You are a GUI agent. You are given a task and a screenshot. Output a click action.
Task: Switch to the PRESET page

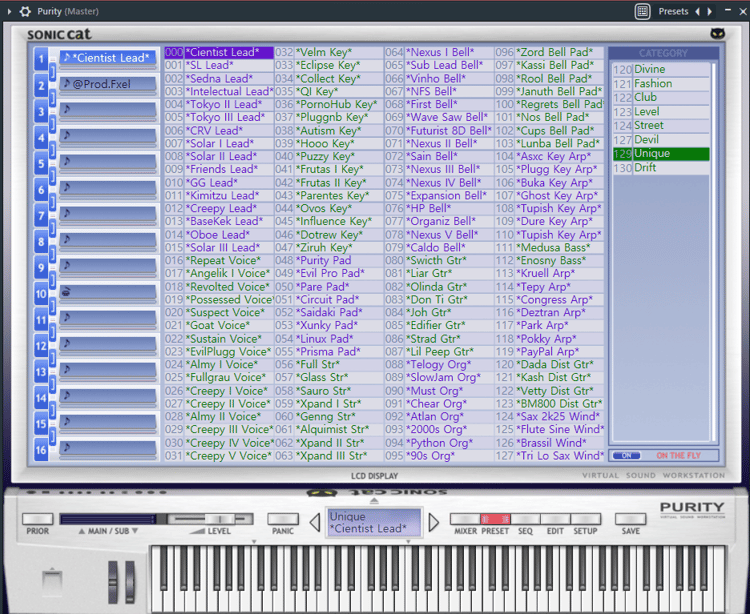tap(495, 519)
